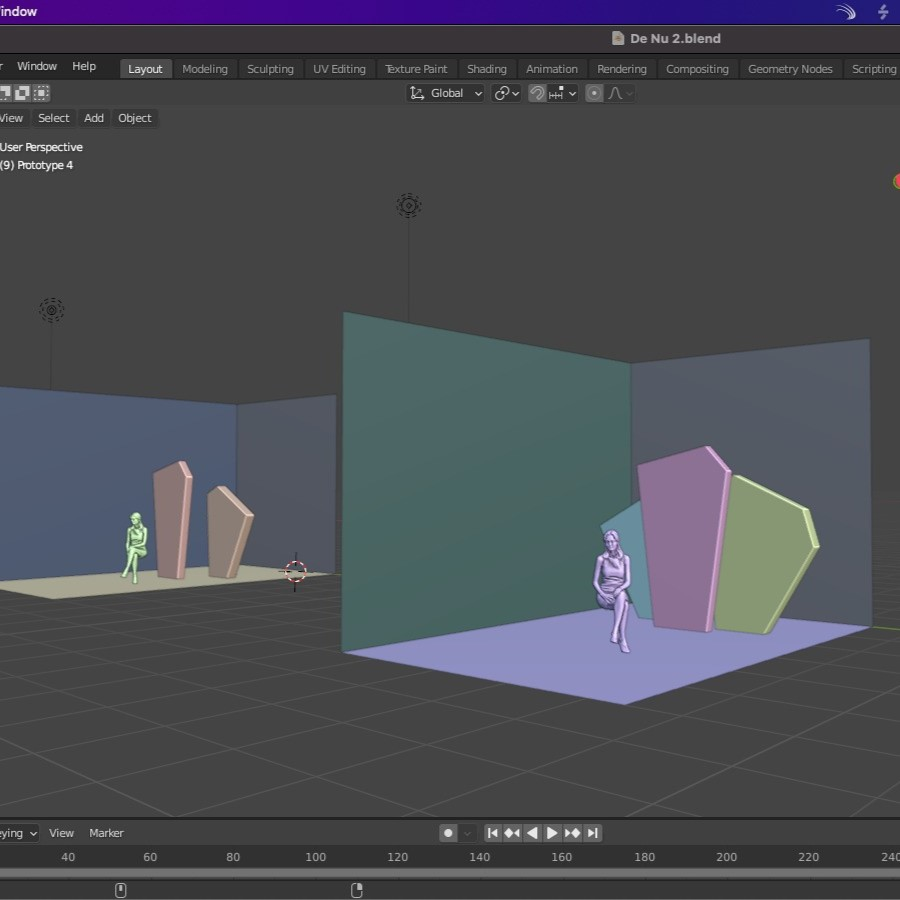Image resolution: width=900 pixels, height=900 pixels.
Task: Jump to the next keyframe
Action: point(572,833)
